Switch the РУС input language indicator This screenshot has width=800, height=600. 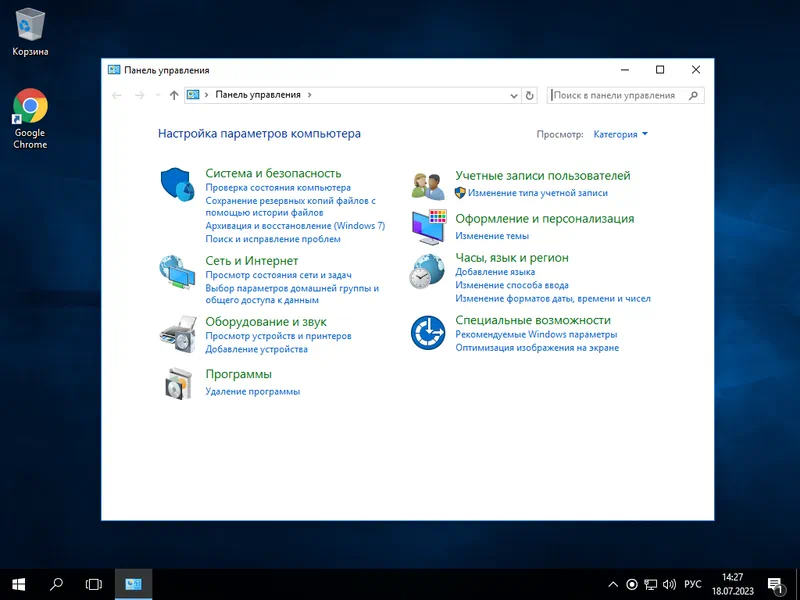[x=693, y=585]
